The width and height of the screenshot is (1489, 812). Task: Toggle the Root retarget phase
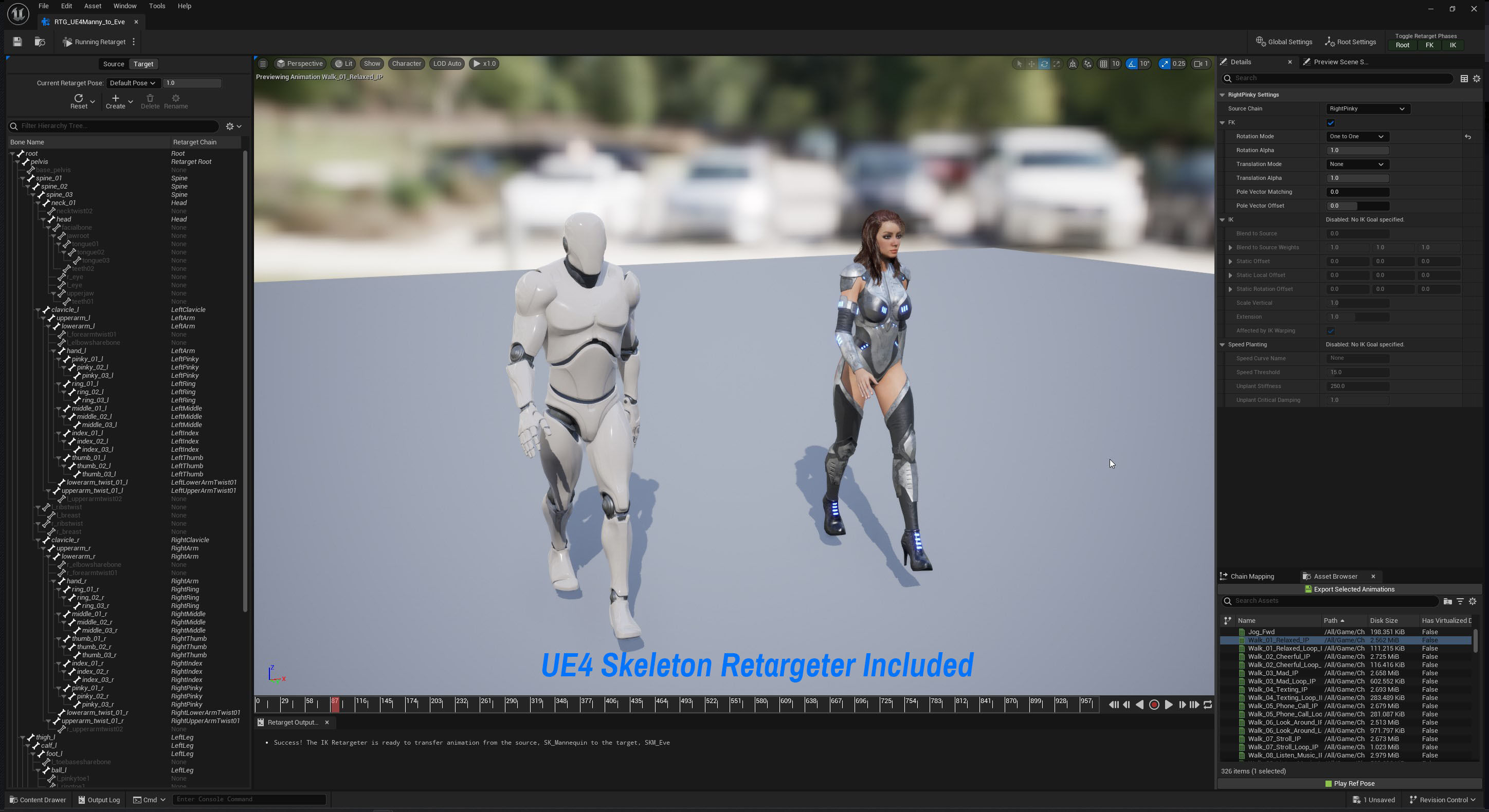(1402, 45)
